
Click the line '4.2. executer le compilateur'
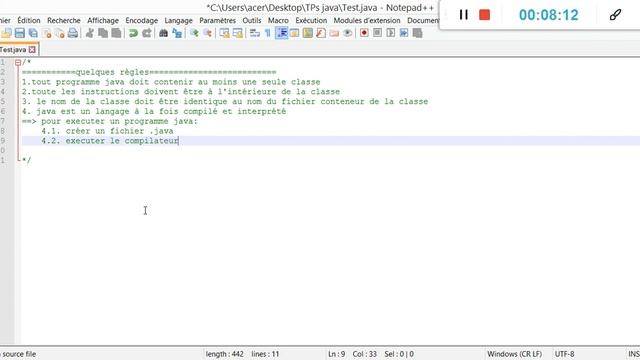click(110, 141)
